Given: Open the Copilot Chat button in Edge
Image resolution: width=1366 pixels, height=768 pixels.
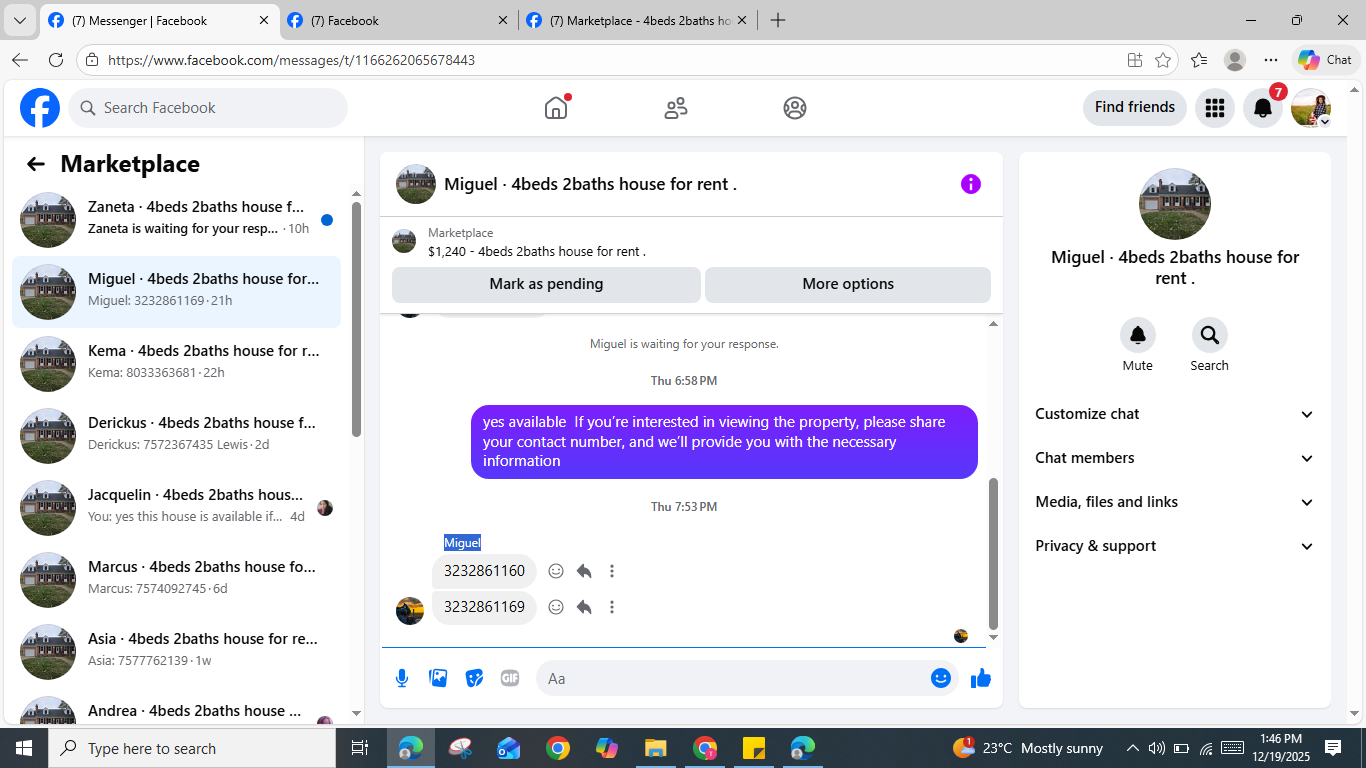Looking at the screenshot, I should pyautogui.click(x=1326, y=60).
